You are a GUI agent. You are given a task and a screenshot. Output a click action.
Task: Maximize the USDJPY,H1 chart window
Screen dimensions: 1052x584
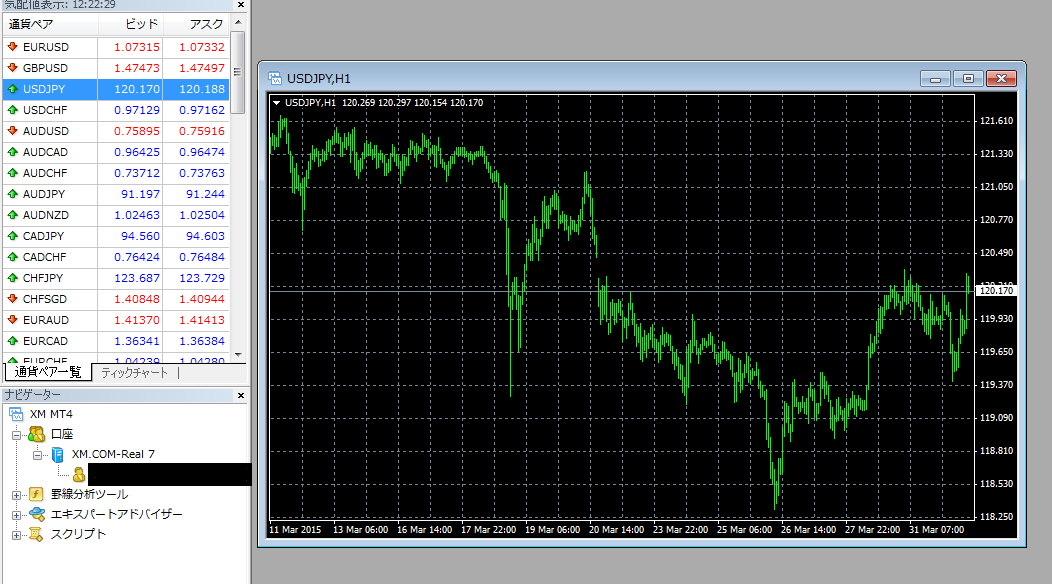point(968,79)
